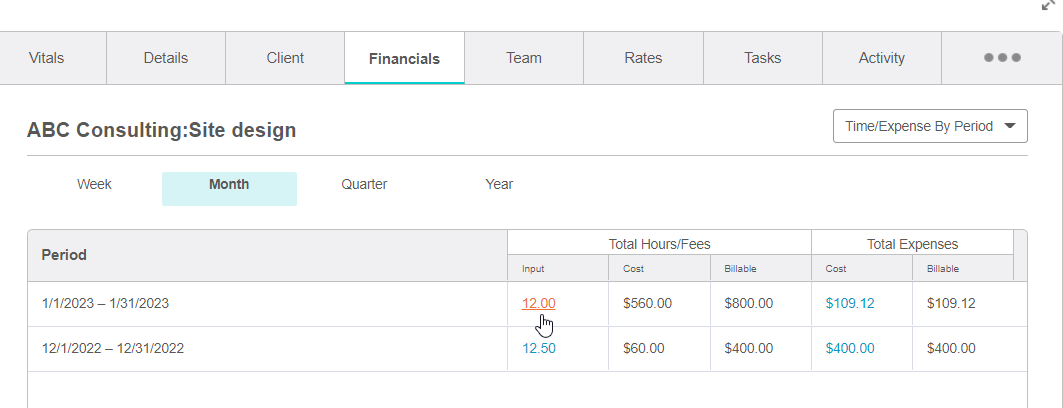Switch to the Vitals tab

coord(46,58)
